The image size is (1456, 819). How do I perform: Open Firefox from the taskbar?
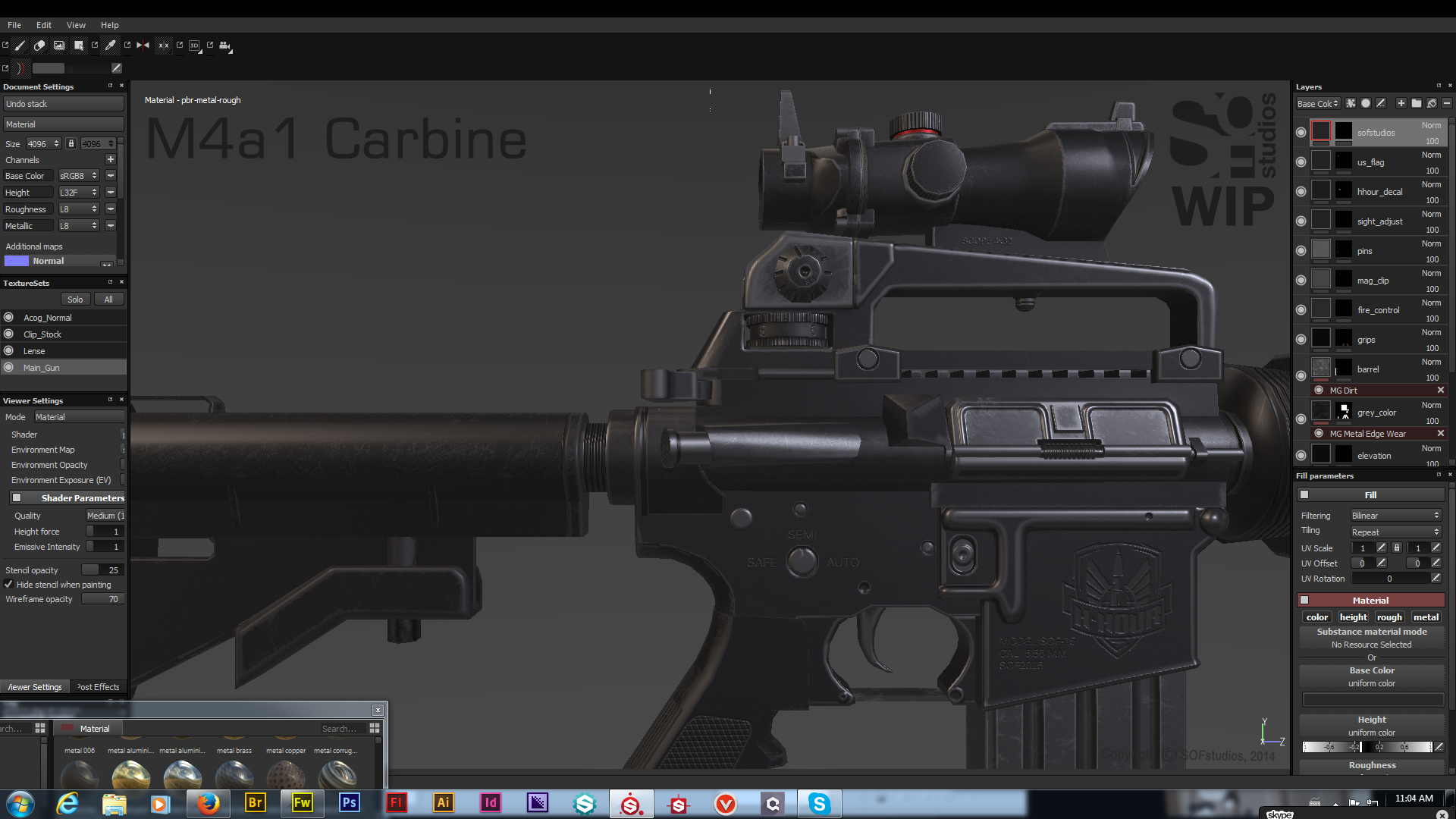pos(208,803)
